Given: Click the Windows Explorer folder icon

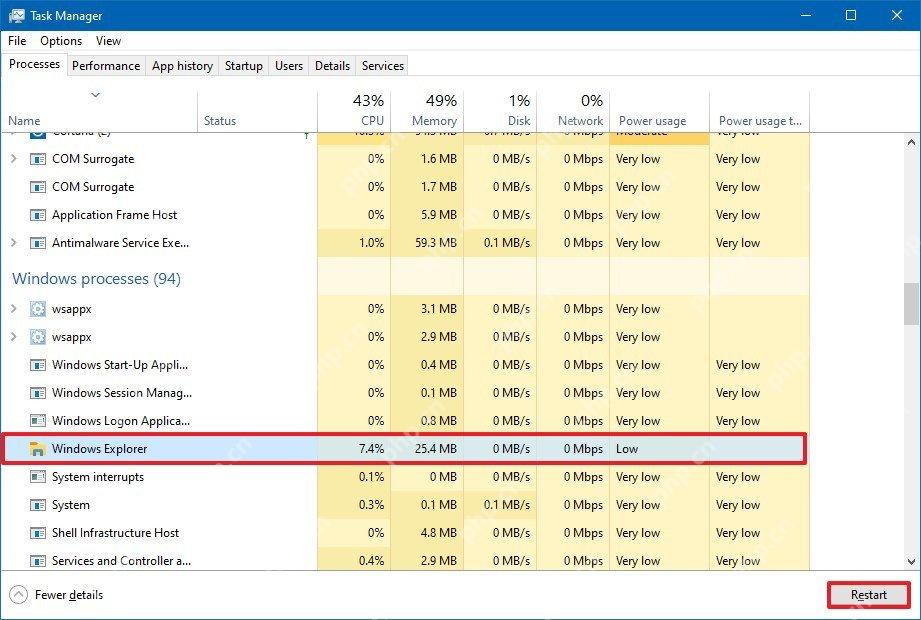Looking at the screenshot, I should (38, 449).
